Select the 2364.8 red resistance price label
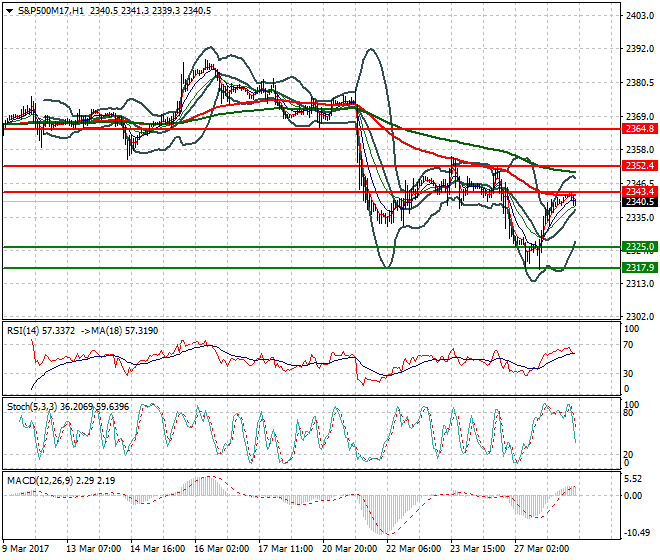 (639, 129)
